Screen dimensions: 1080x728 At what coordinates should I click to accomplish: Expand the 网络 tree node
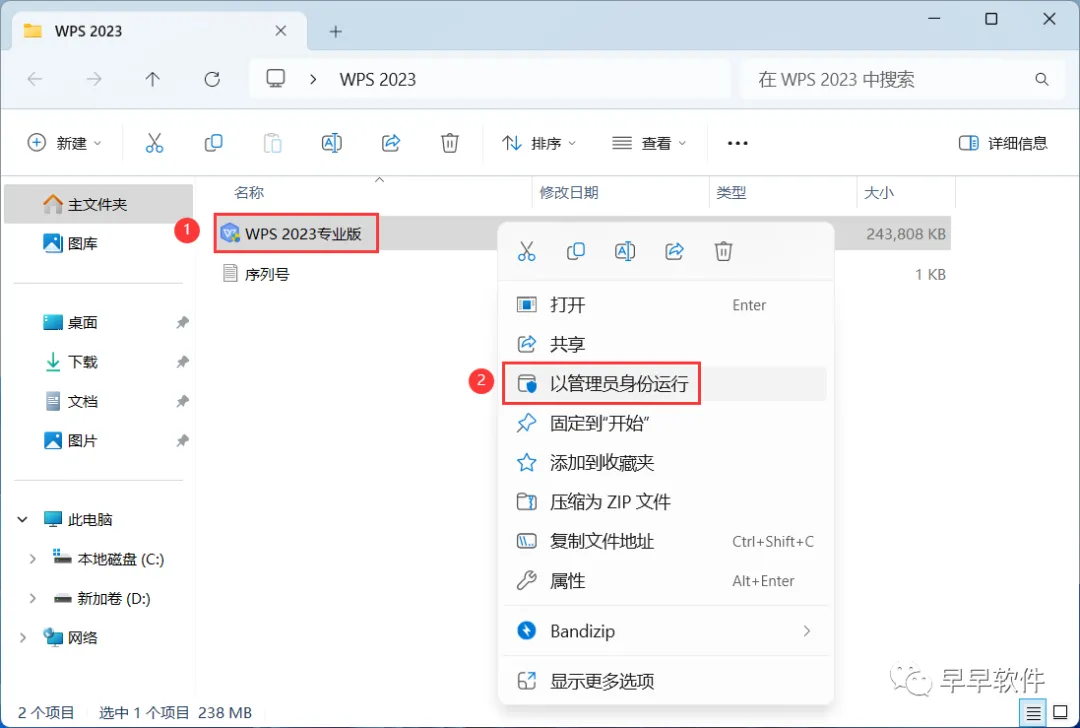(x=23, y=638)
